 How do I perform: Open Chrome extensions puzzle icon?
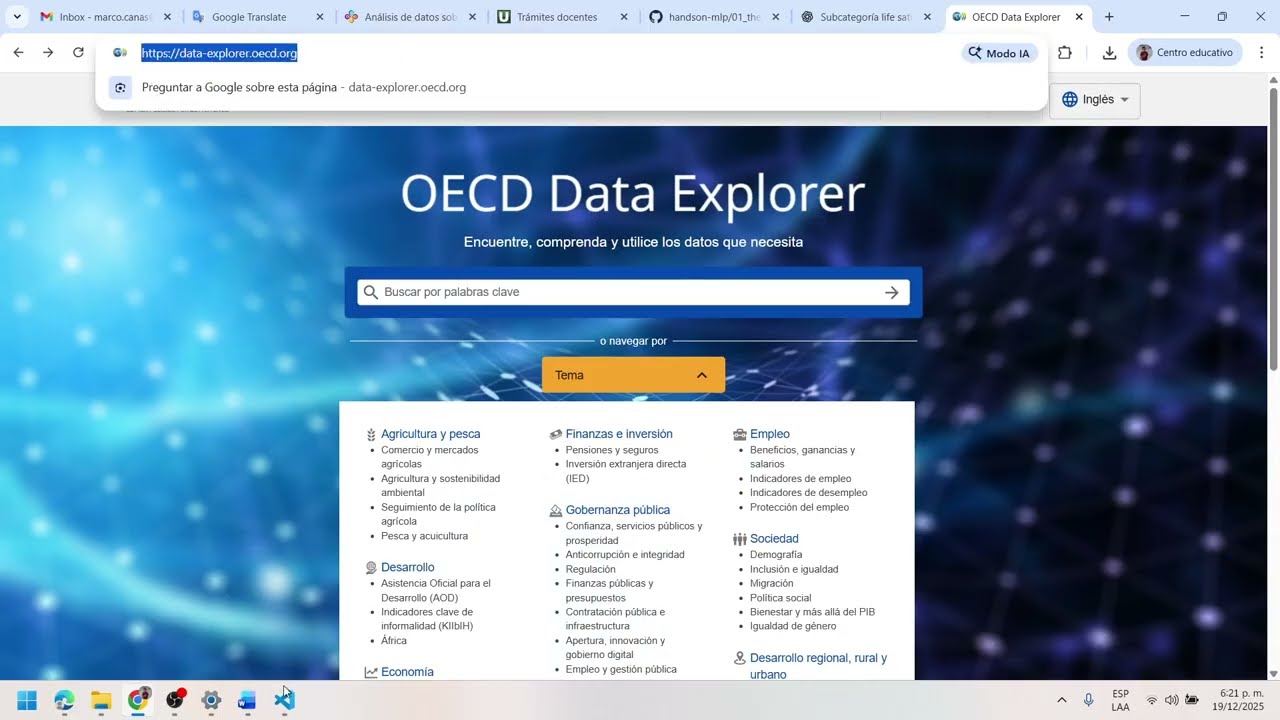pyautogui.click(x=1065, y=53)
